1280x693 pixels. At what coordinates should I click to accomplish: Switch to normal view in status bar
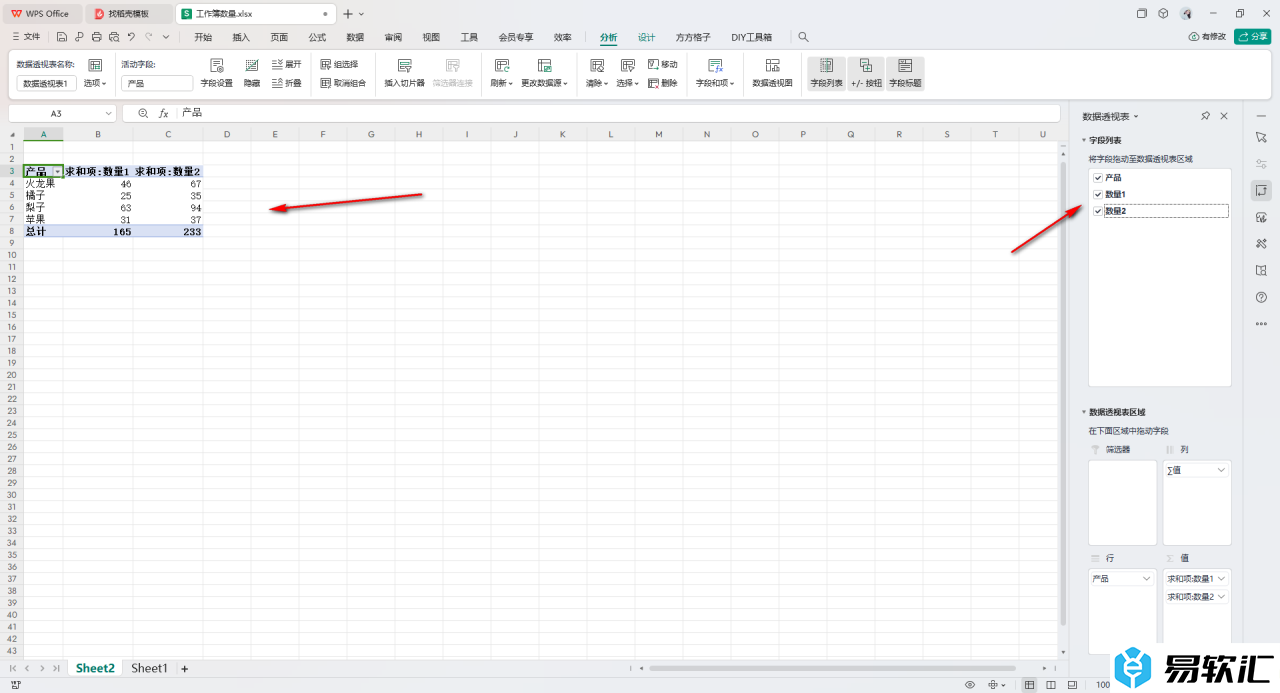click(1030, 685)
